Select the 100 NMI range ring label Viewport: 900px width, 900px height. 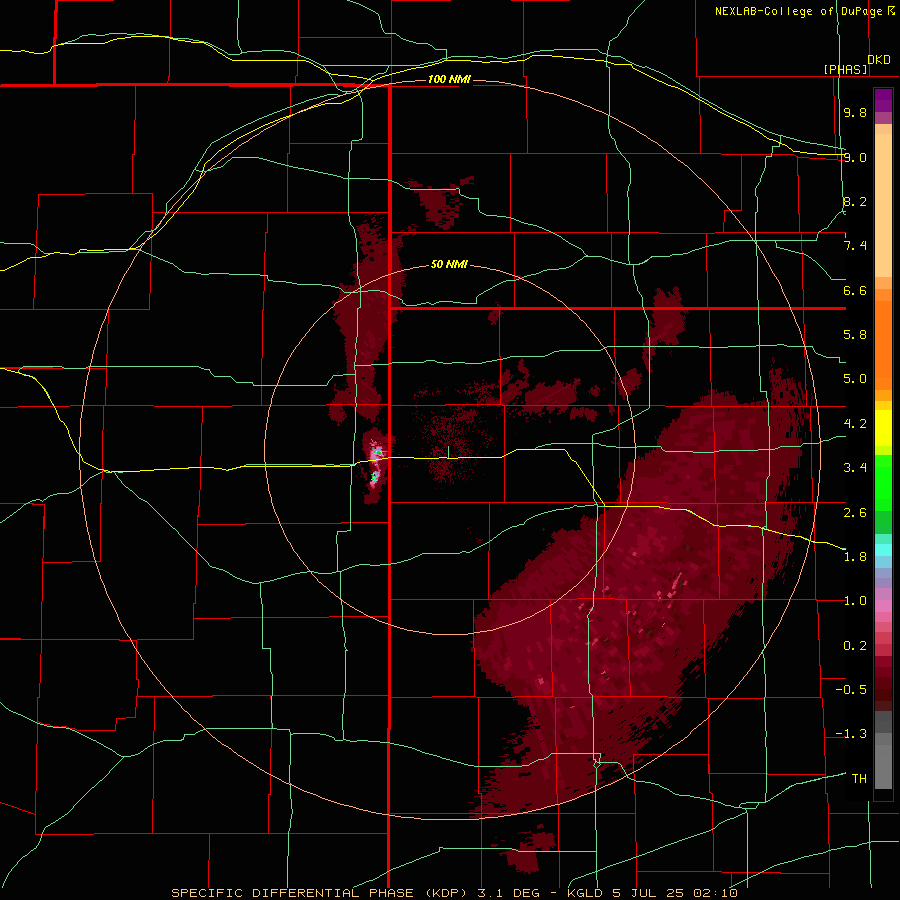(x=449, y=79)
